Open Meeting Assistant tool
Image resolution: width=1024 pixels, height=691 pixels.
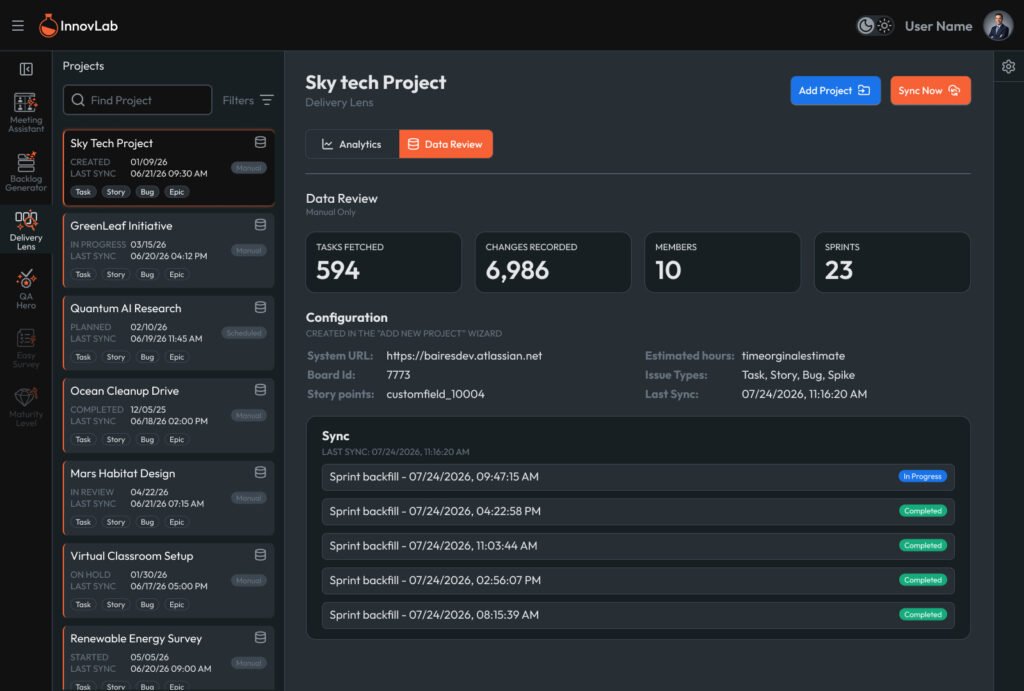pos(26,112)
